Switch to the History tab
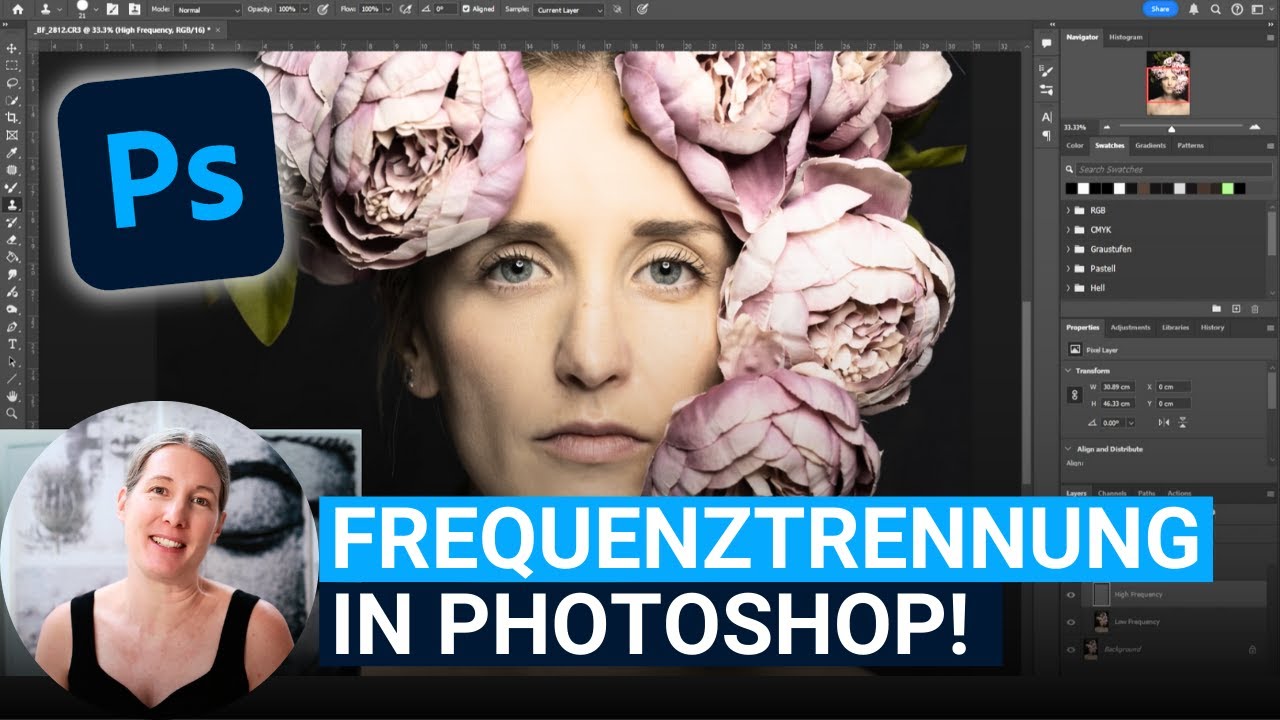This screenshot has width=1280, height=720. pos(1212,328)
